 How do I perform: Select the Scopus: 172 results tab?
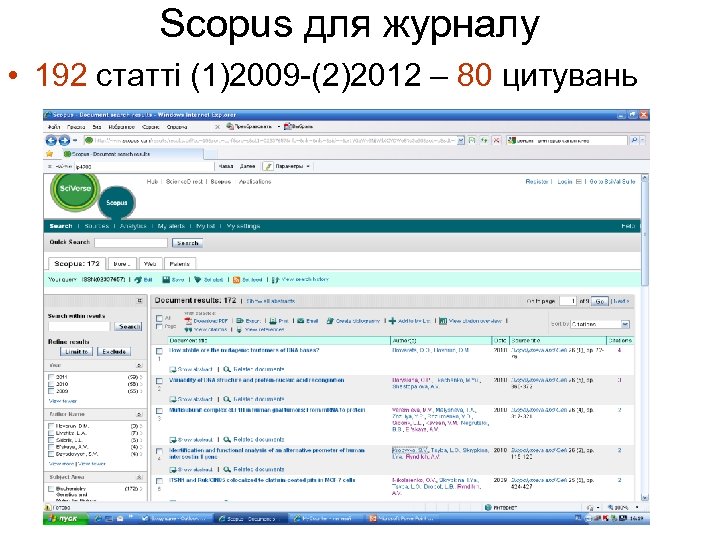[77, 264]
